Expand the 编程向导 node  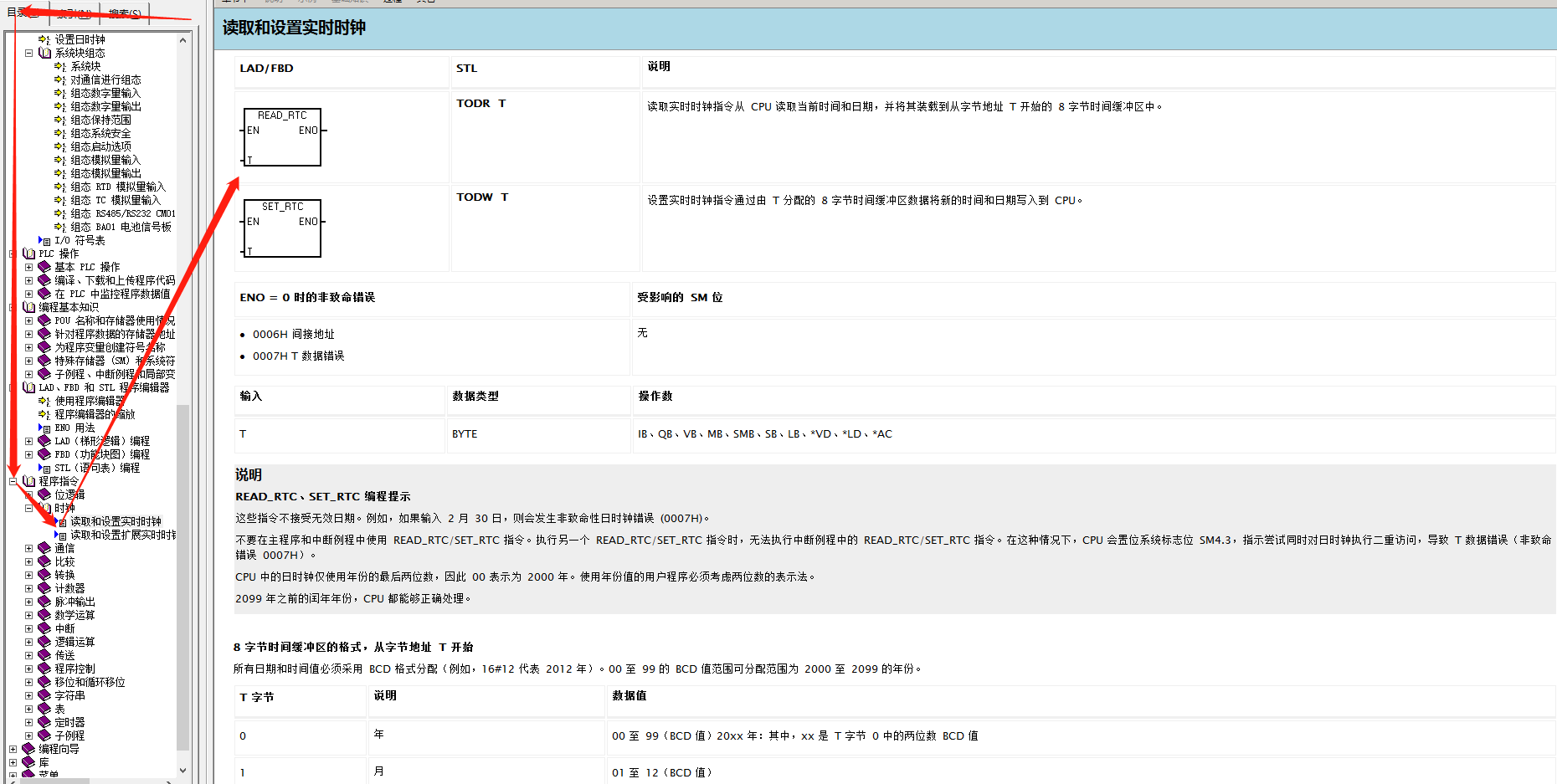click(x=12, y=748)
